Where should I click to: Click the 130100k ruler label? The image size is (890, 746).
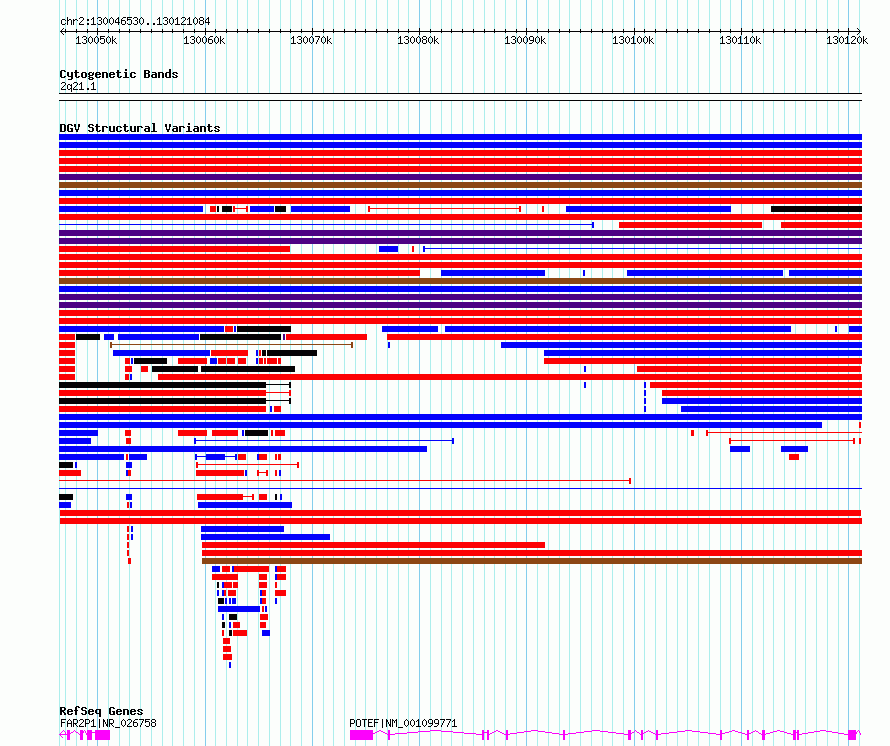[633, 40]
